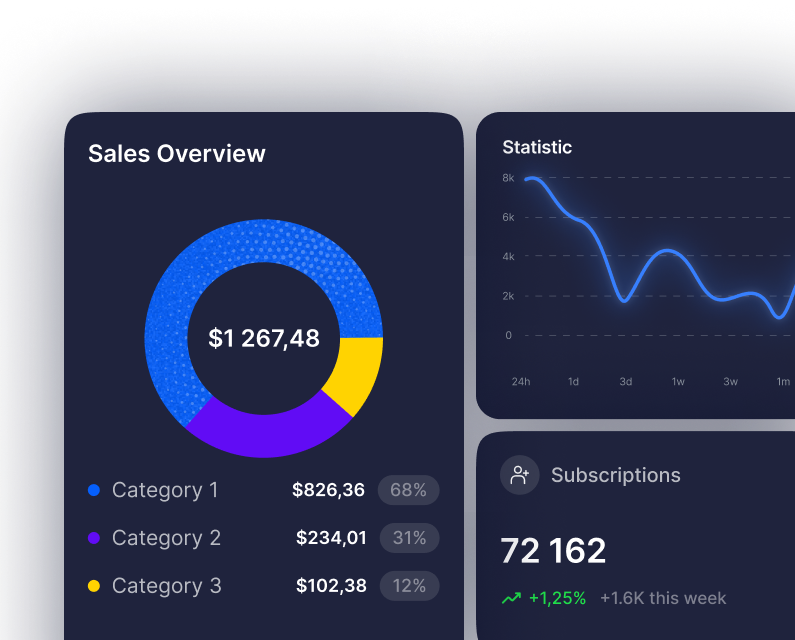Viewport: 795px width, 640px height.
Task: Select the blue Category 1 legend dot
Action: click(94, 490)
